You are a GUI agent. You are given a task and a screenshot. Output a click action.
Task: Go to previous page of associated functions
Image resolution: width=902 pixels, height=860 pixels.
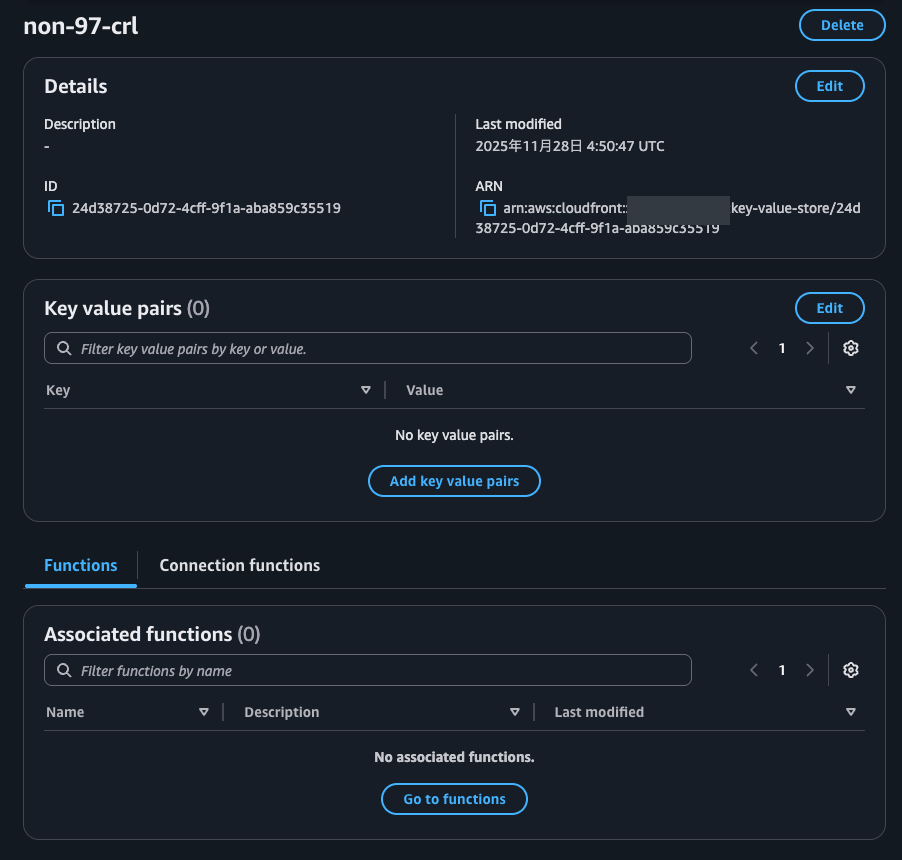tap(754, 670)
